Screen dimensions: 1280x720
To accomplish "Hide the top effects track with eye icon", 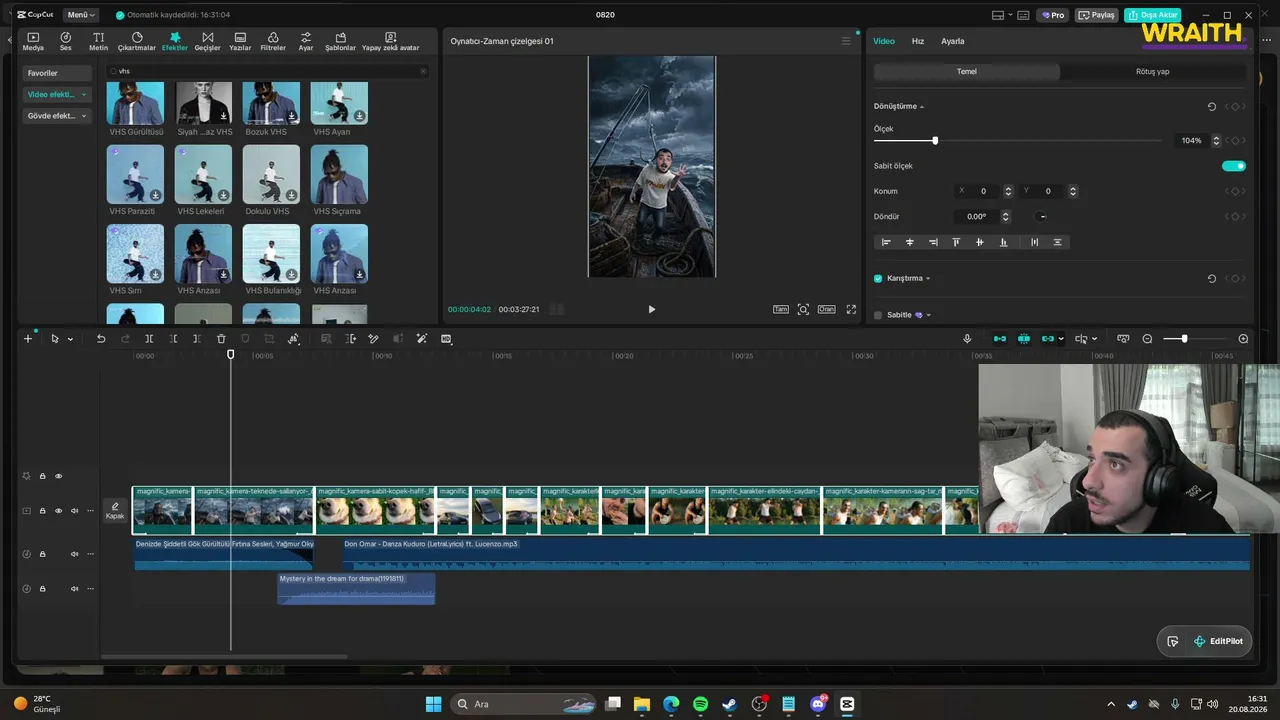I will (x=58, y=476).
